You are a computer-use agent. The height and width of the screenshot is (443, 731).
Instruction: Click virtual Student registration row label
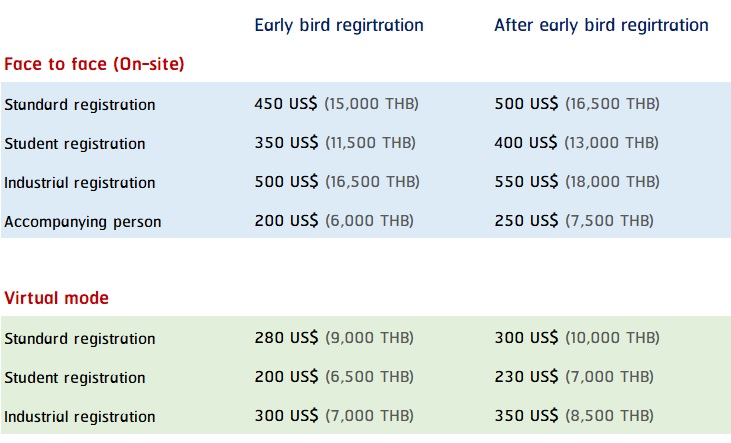pos(75,378)
